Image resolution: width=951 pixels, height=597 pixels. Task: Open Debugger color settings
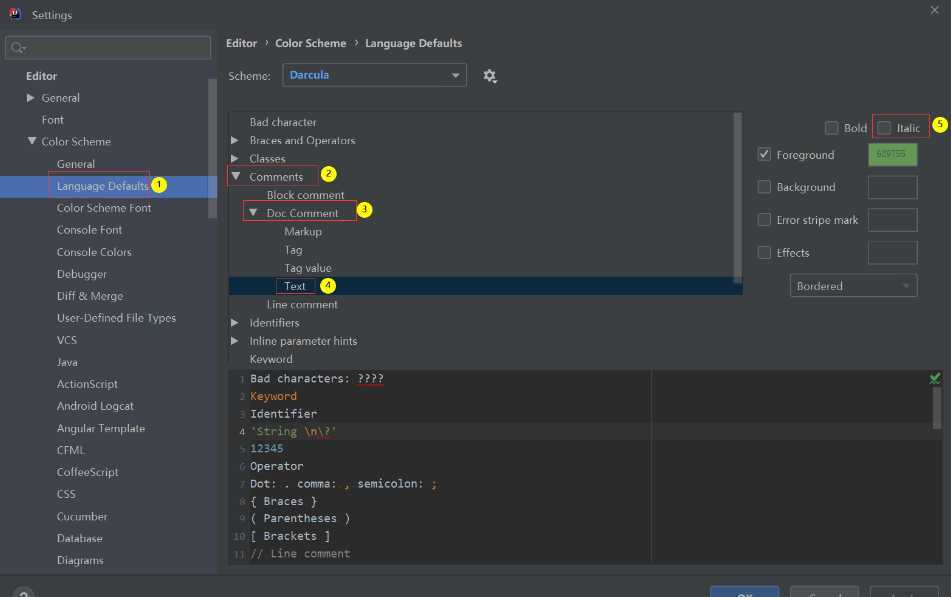pos(82,274)
